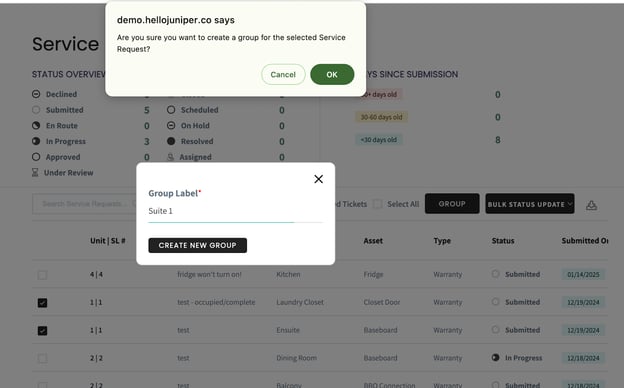This screenshot has width=624, height=388.
Task: Click the Search Service Requests field
Action: pyautogui.click(x=84, y=204)
